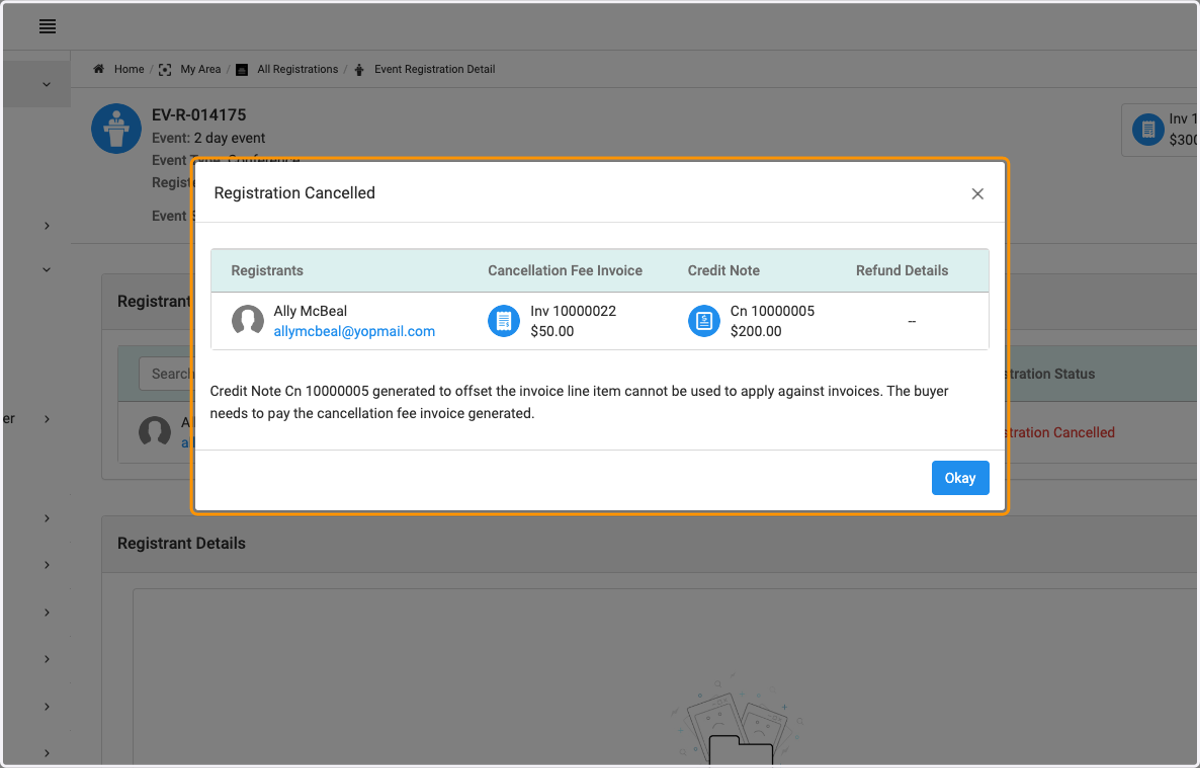Focus the background Search field
This screenshot has height=768, width=1200.
coord(166,373)
